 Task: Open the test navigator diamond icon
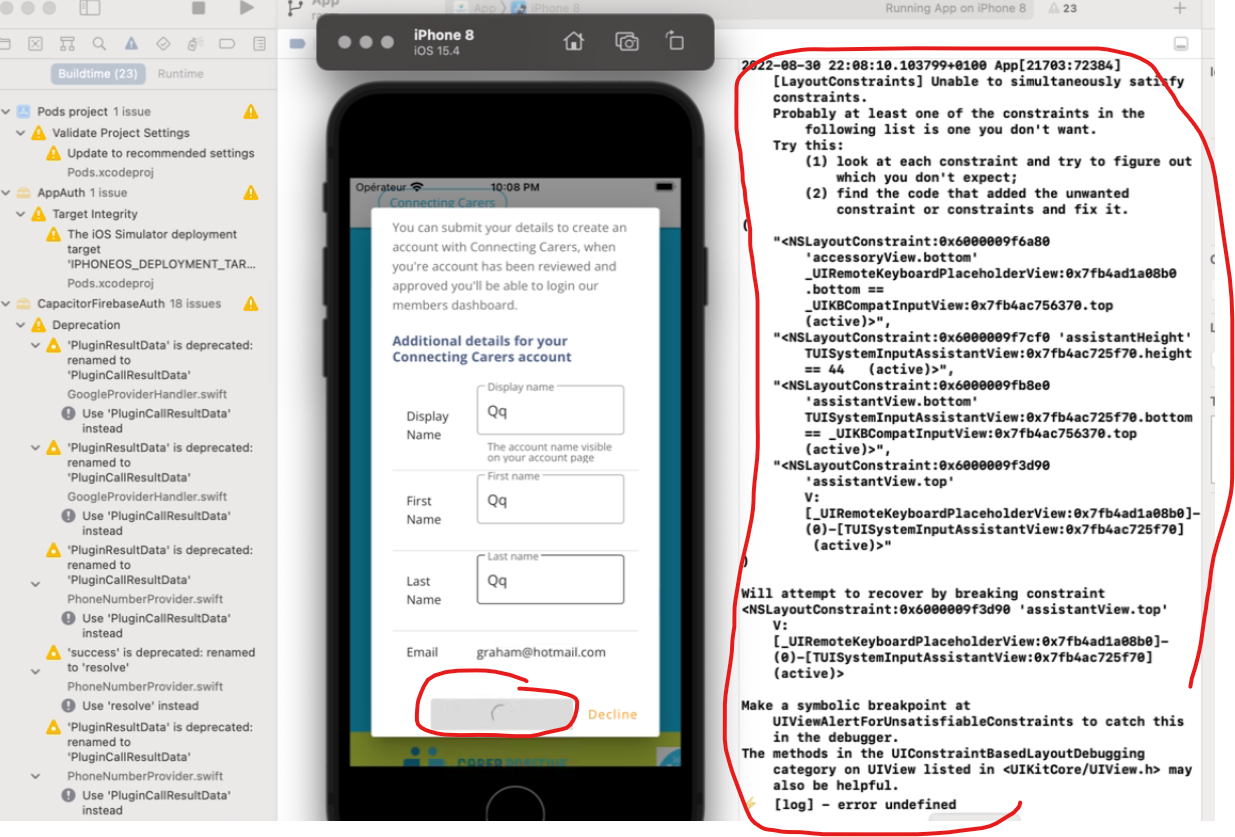point(163,44)
